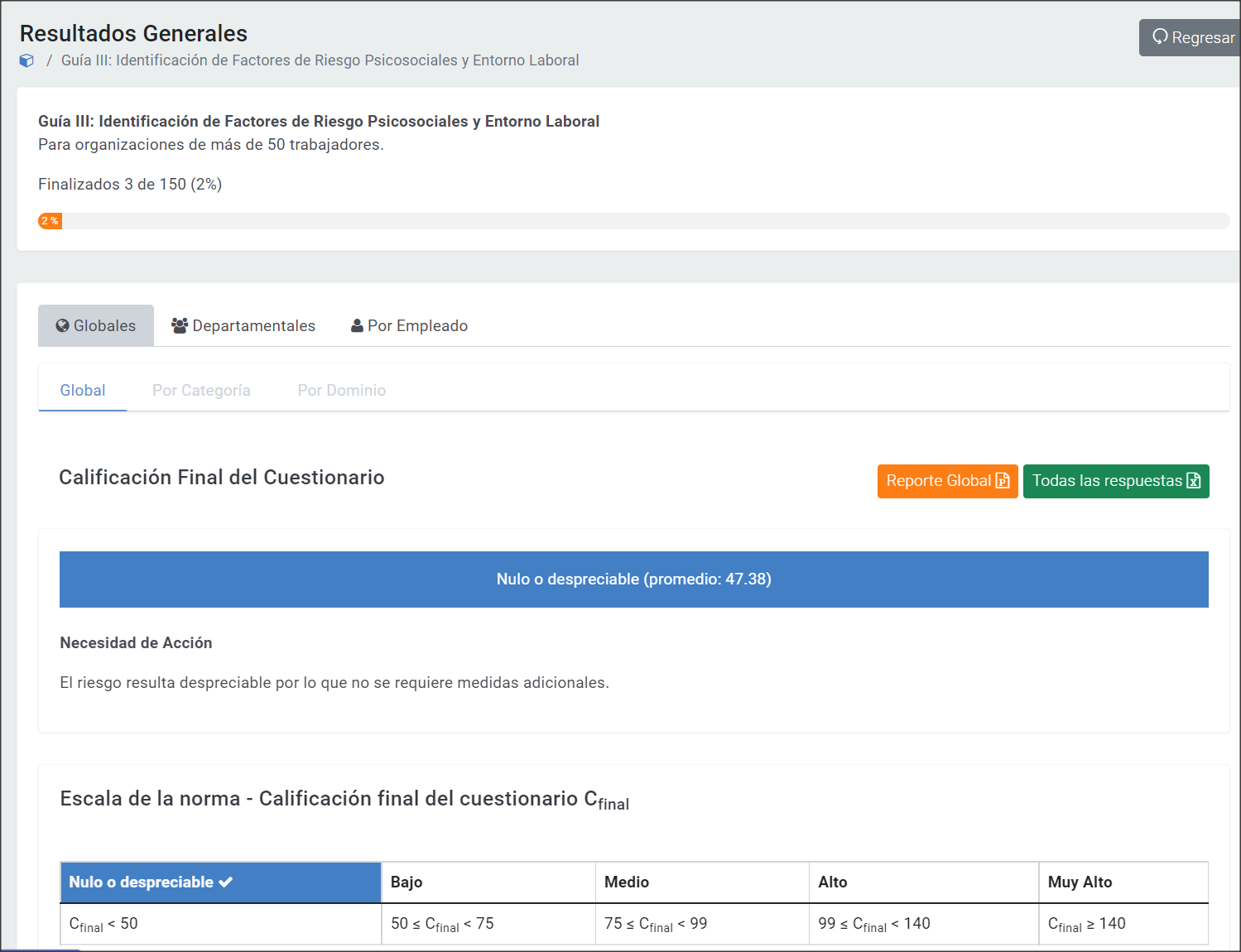Click the Nulo o despreciable promedio banner
Image resolution: width=1241 pixels, height=952 pixels.
pos(634,579)
